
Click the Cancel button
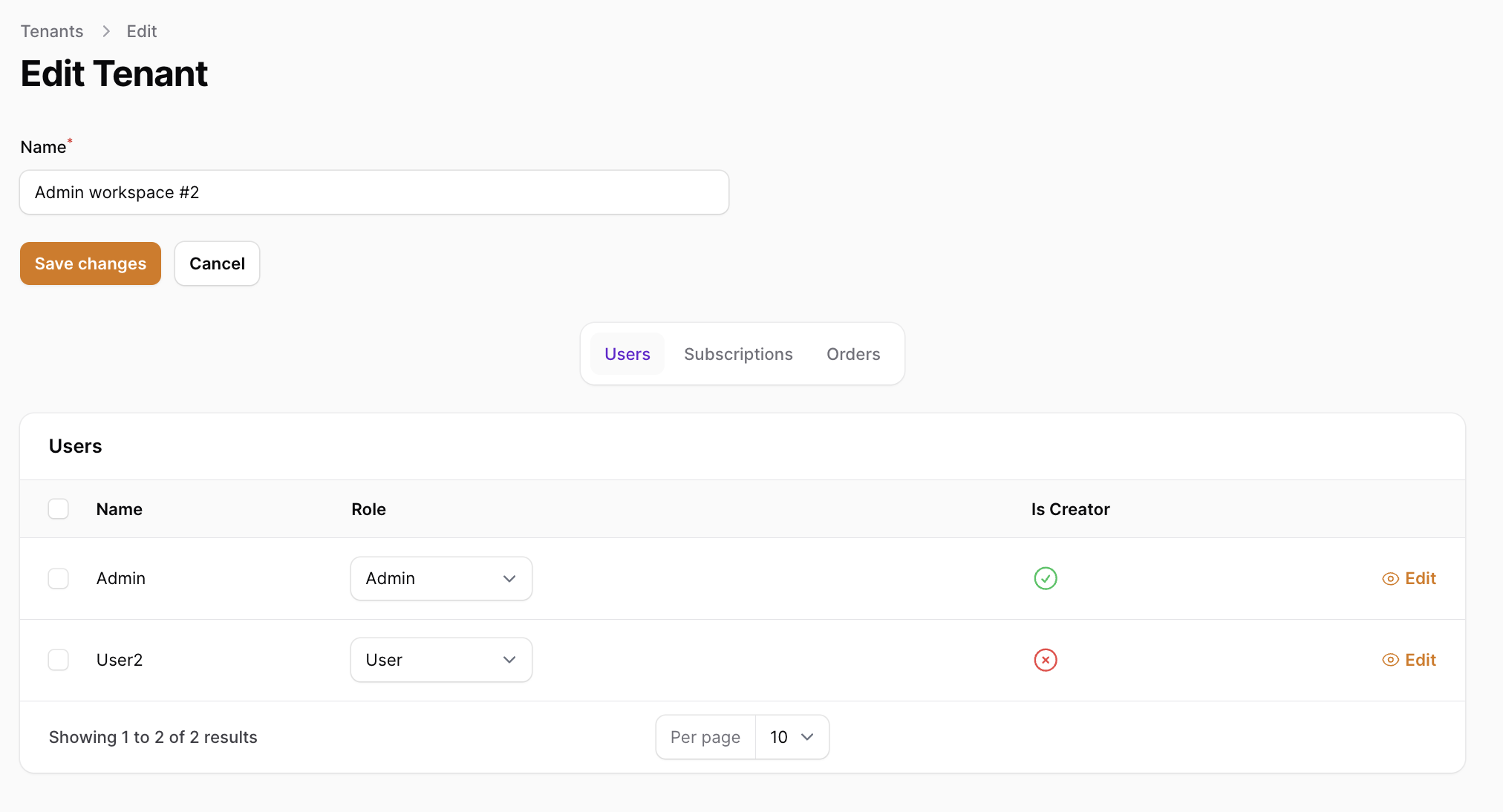tap(217, 263)
